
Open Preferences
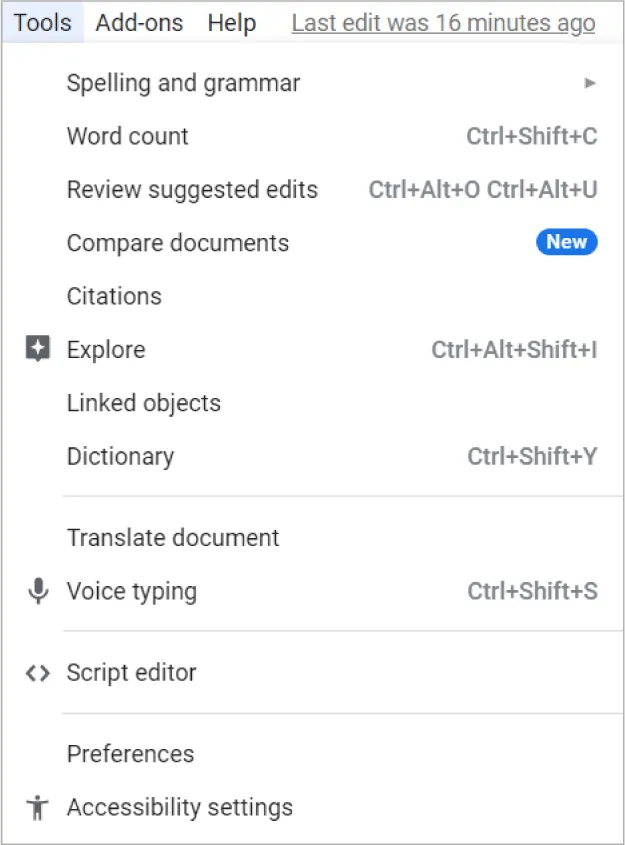[x=130, y=754]
